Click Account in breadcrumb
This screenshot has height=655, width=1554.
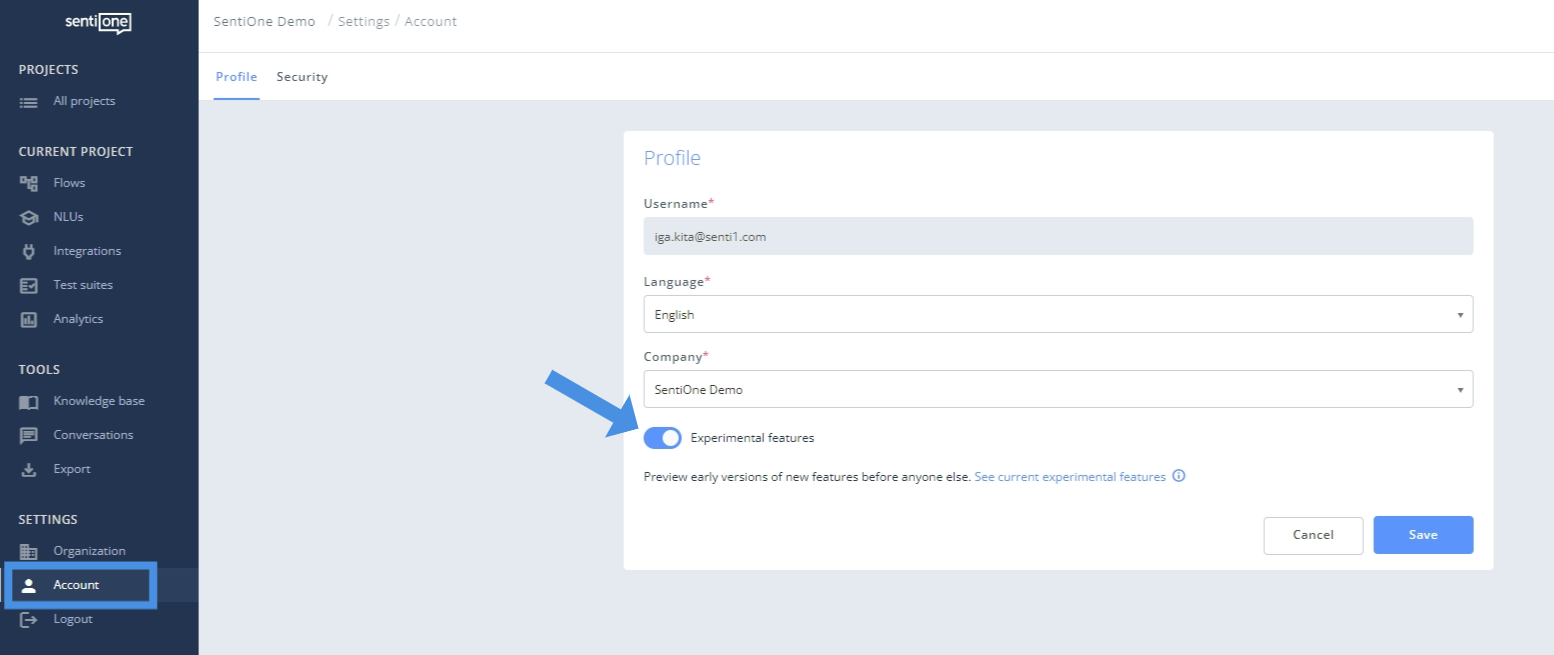pos(431,22)
